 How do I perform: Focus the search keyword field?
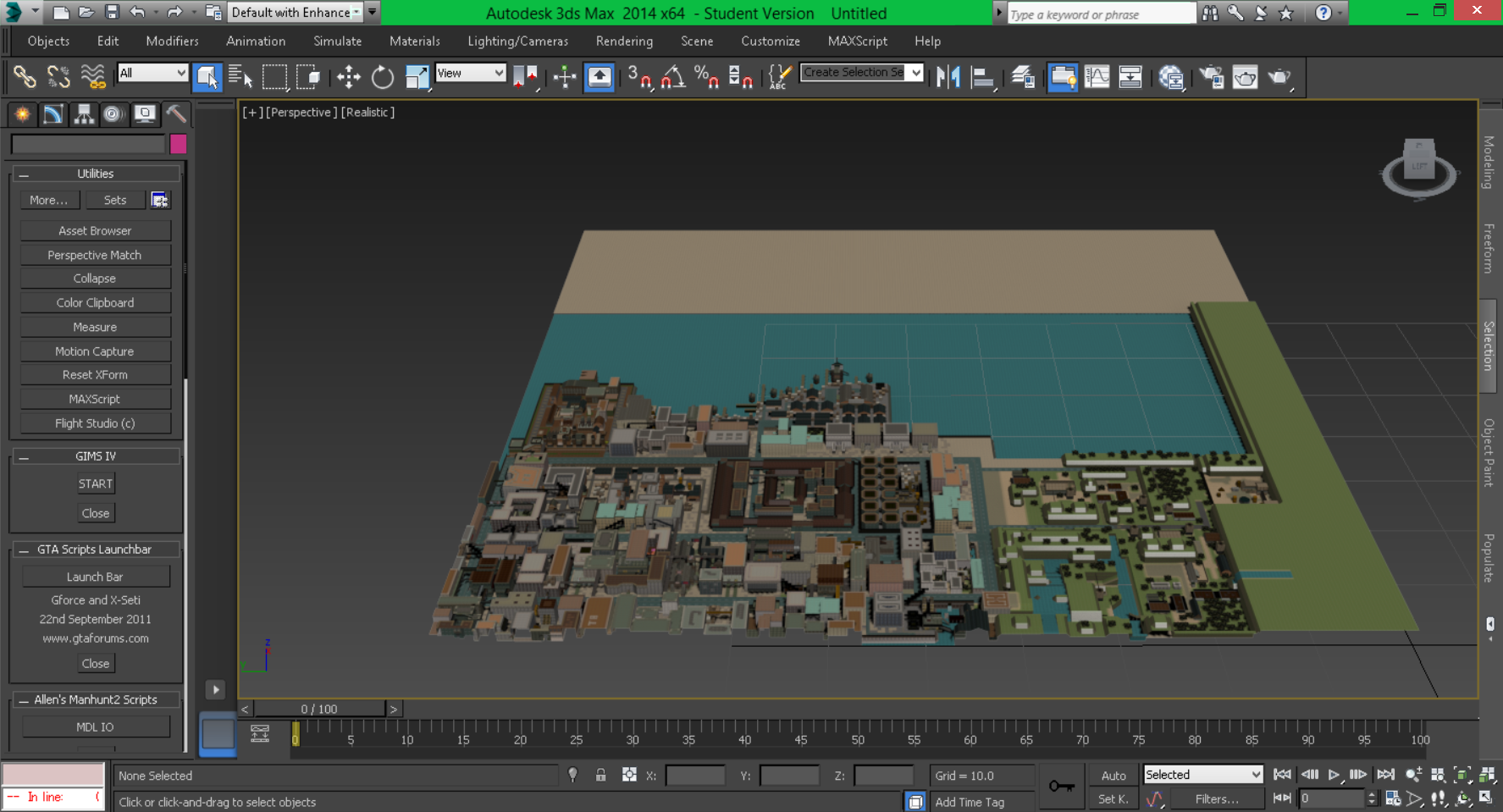[x=1101, y=14]
